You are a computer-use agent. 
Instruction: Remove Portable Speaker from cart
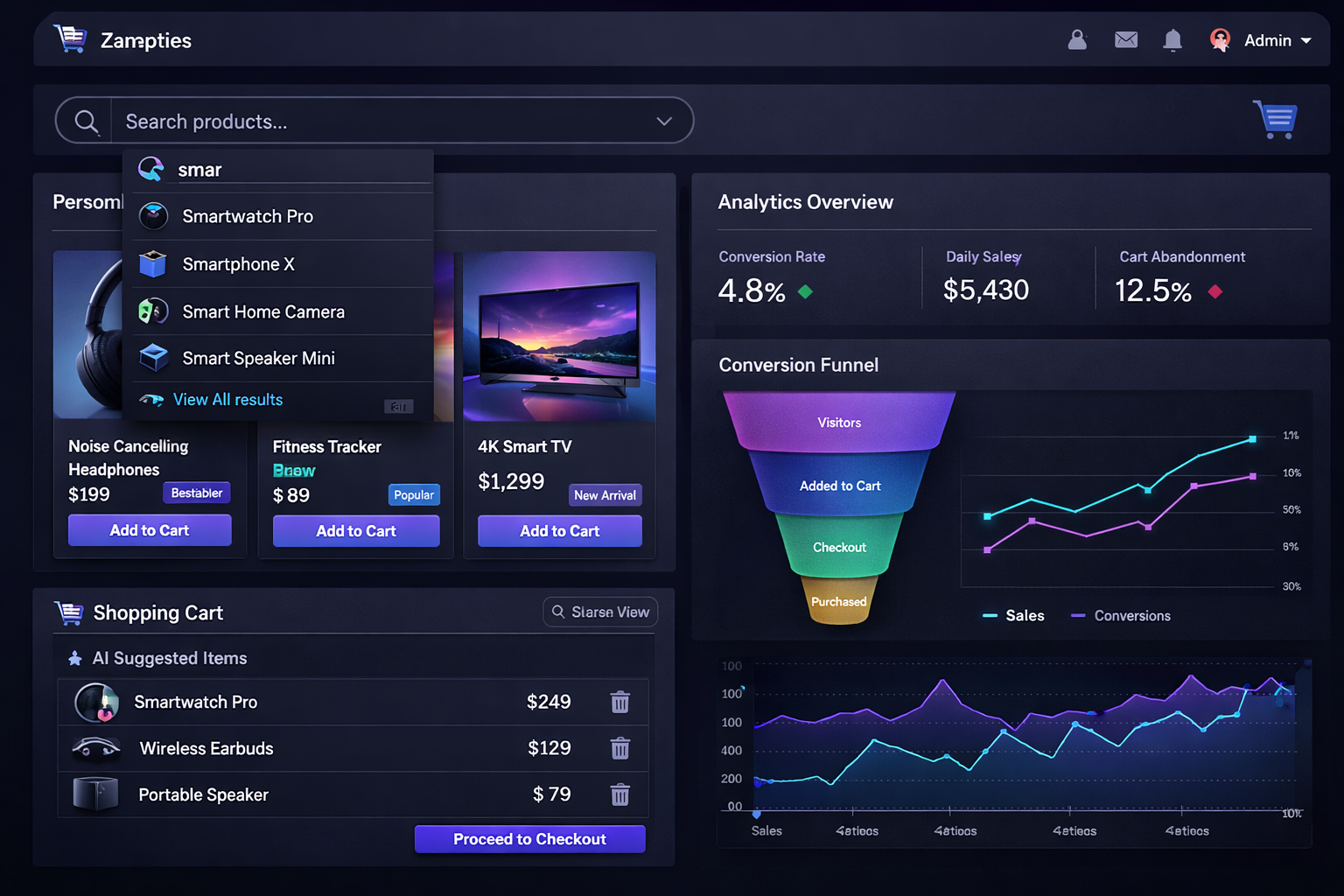[620, 794]
